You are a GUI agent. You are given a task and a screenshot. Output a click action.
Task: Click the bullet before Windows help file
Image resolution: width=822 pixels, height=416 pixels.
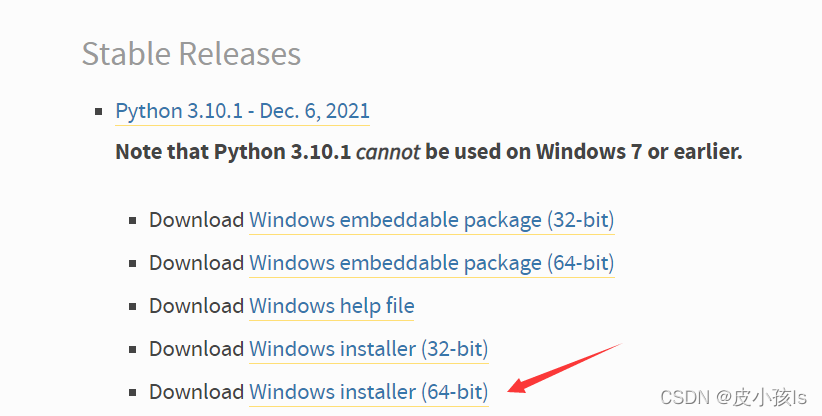(132, 307)
